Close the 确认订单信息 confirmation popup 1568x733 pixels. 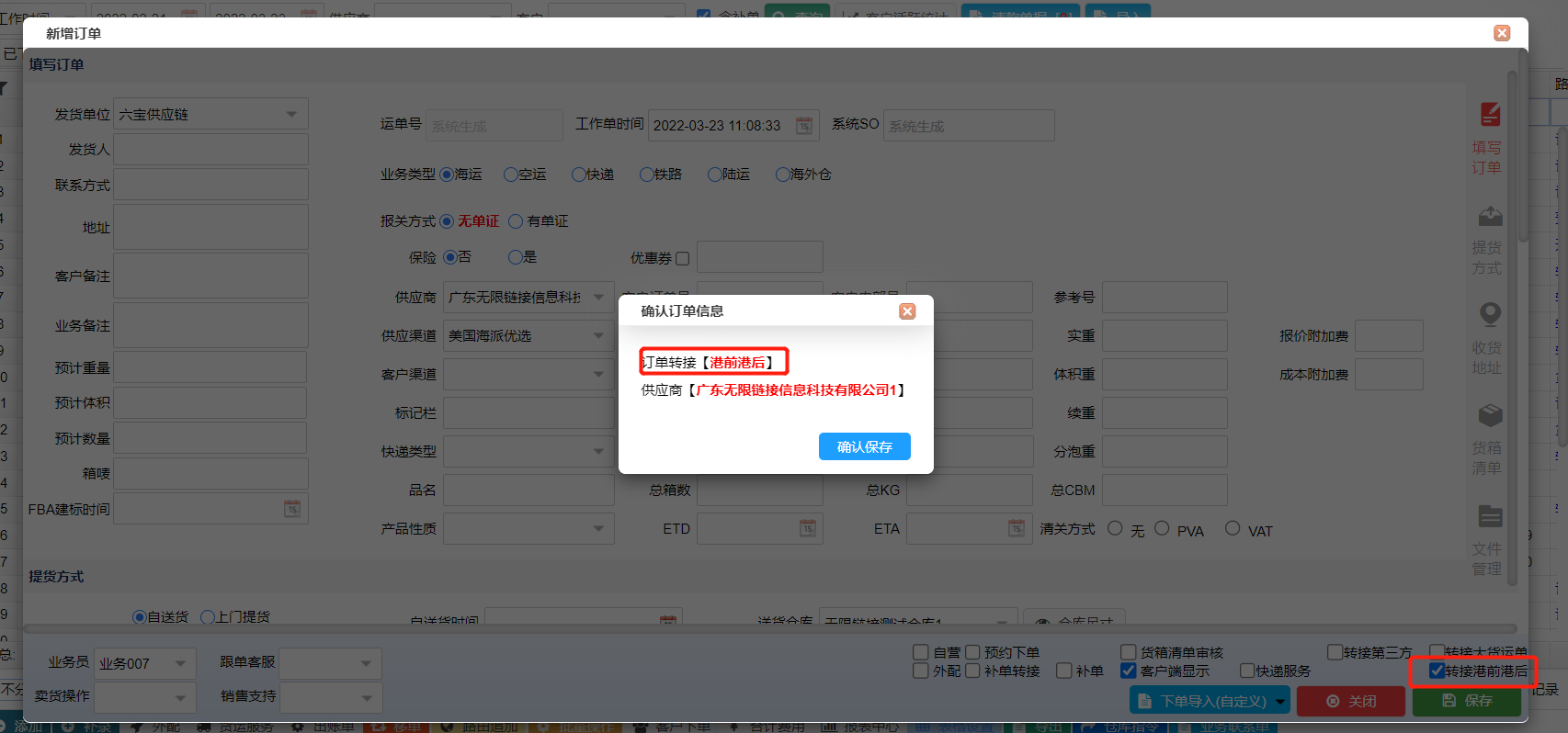click(x=907, y=311)
